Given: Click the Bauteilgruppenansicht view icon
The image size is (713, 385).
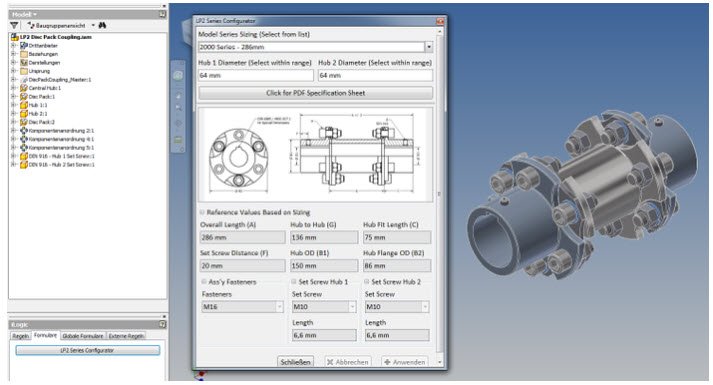Looking at the screenshot, I should (31, 25).
